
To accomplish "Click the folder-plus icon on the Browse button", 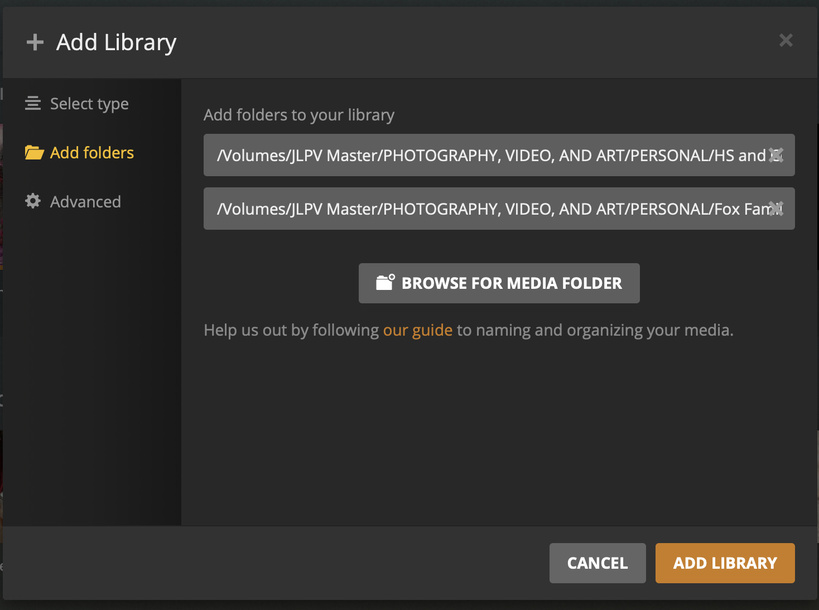I will (x=385, y=283).
